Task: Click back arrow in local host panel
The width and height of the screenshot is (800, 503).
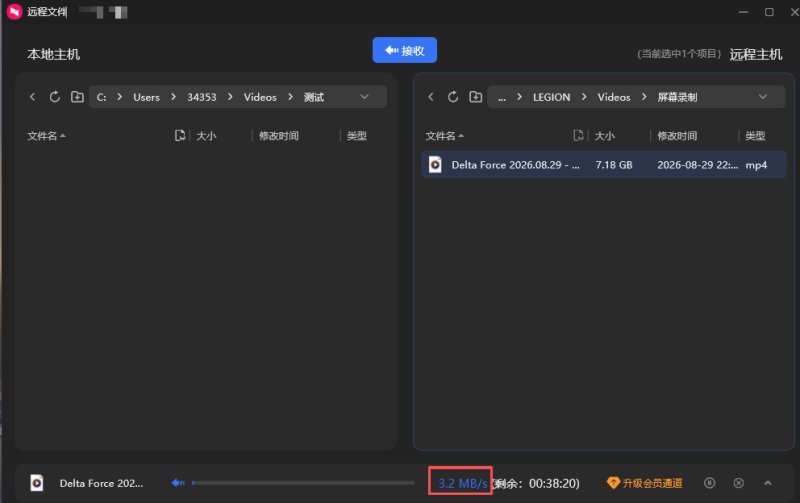Action: pos(32,97)
